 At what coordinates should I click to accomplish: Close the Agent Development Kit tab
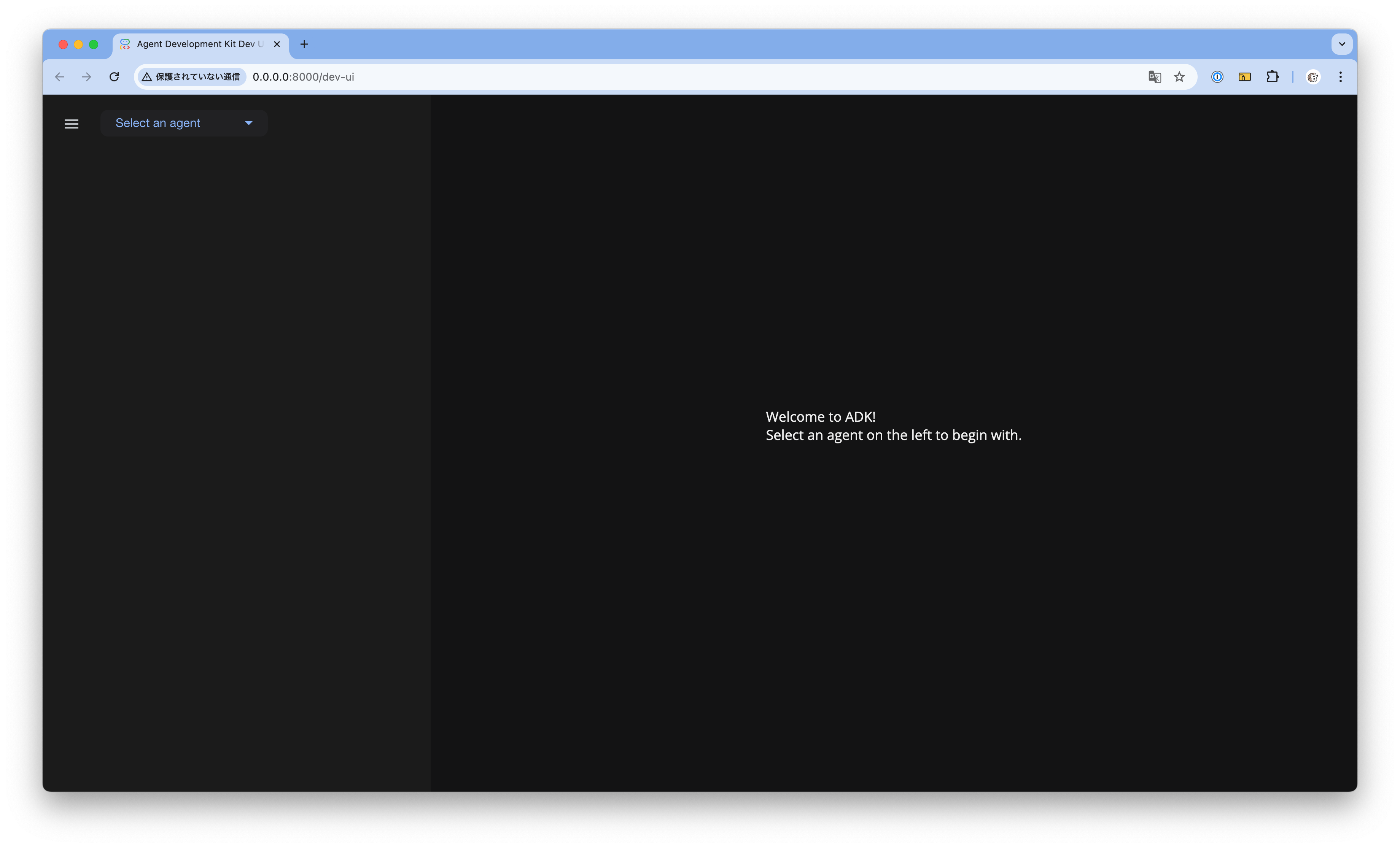click(x=277, y=44)
